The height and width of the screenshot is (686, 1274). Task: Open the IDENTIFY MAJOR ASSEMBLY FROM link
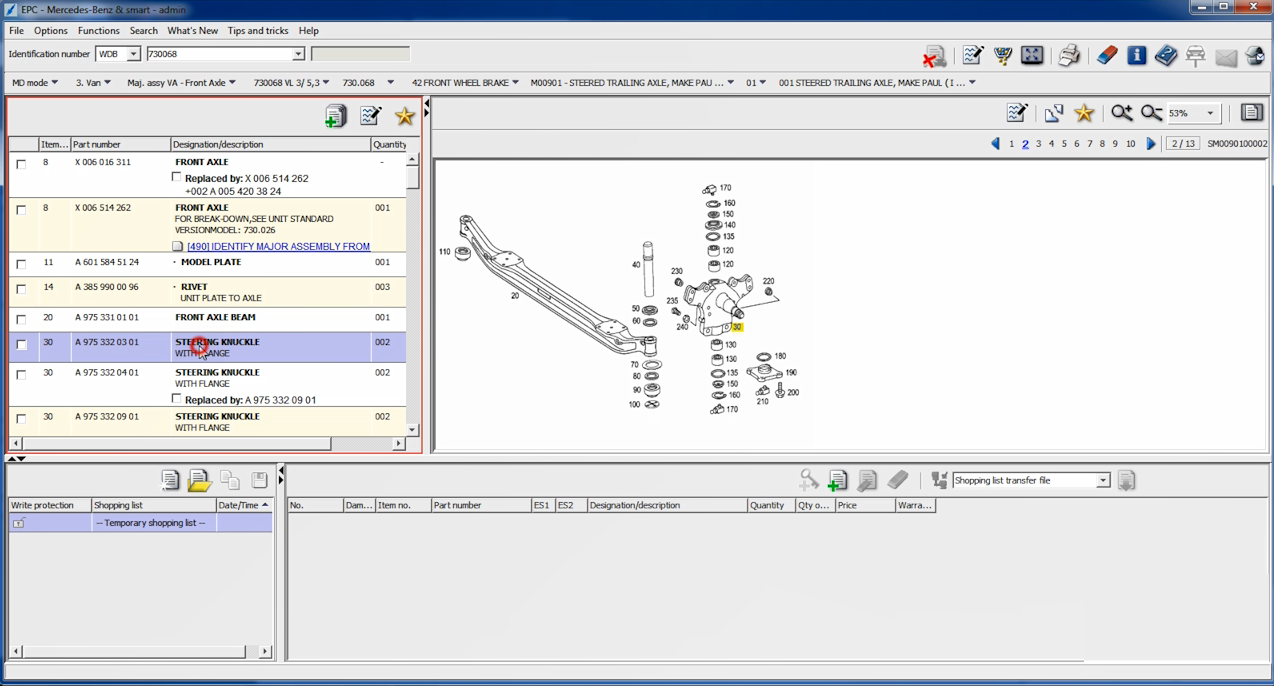(278, 246)
